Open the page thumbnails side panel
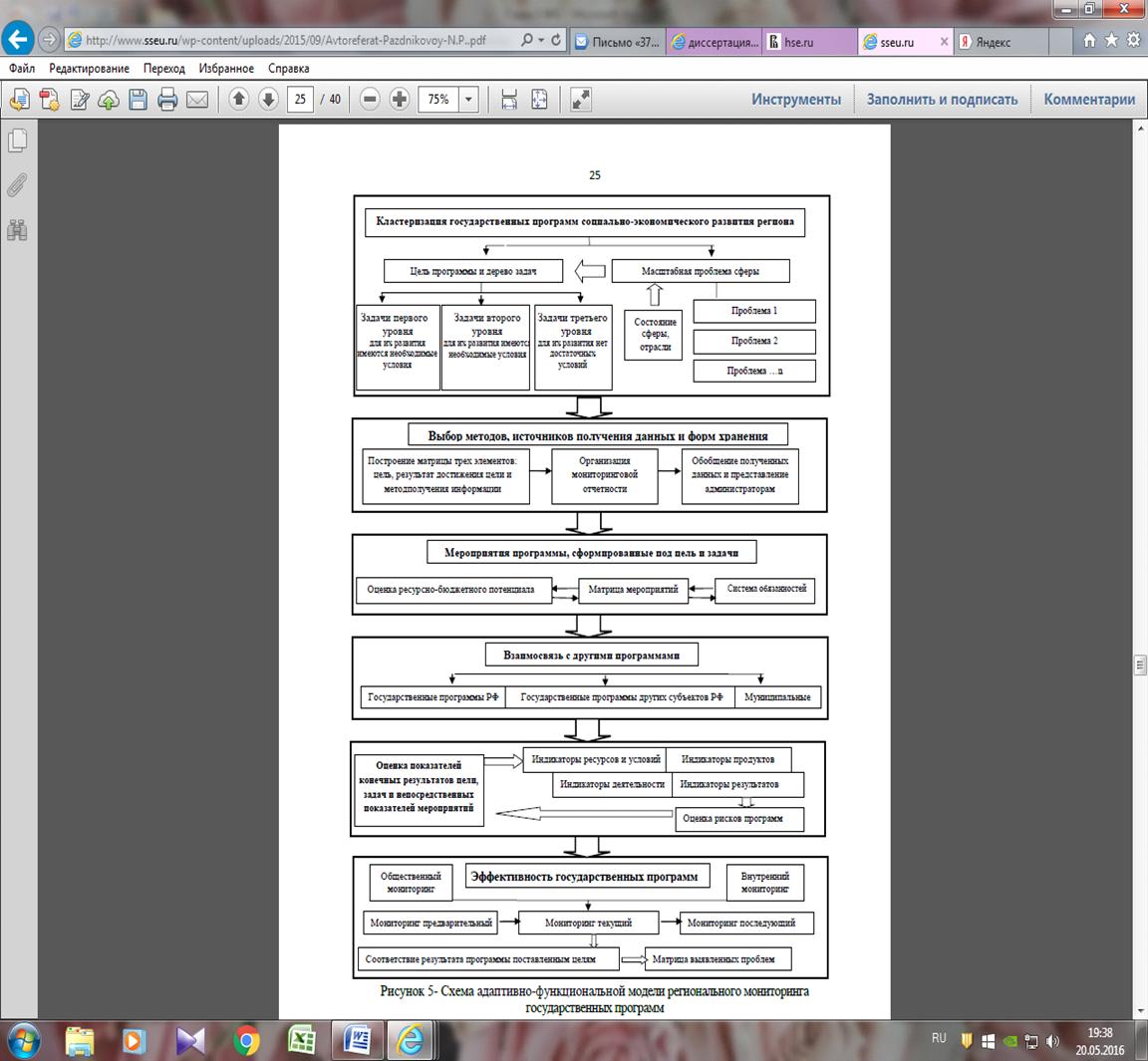Image resolution: width=1148 pixels, height=1061 pixels. point(17,141)
